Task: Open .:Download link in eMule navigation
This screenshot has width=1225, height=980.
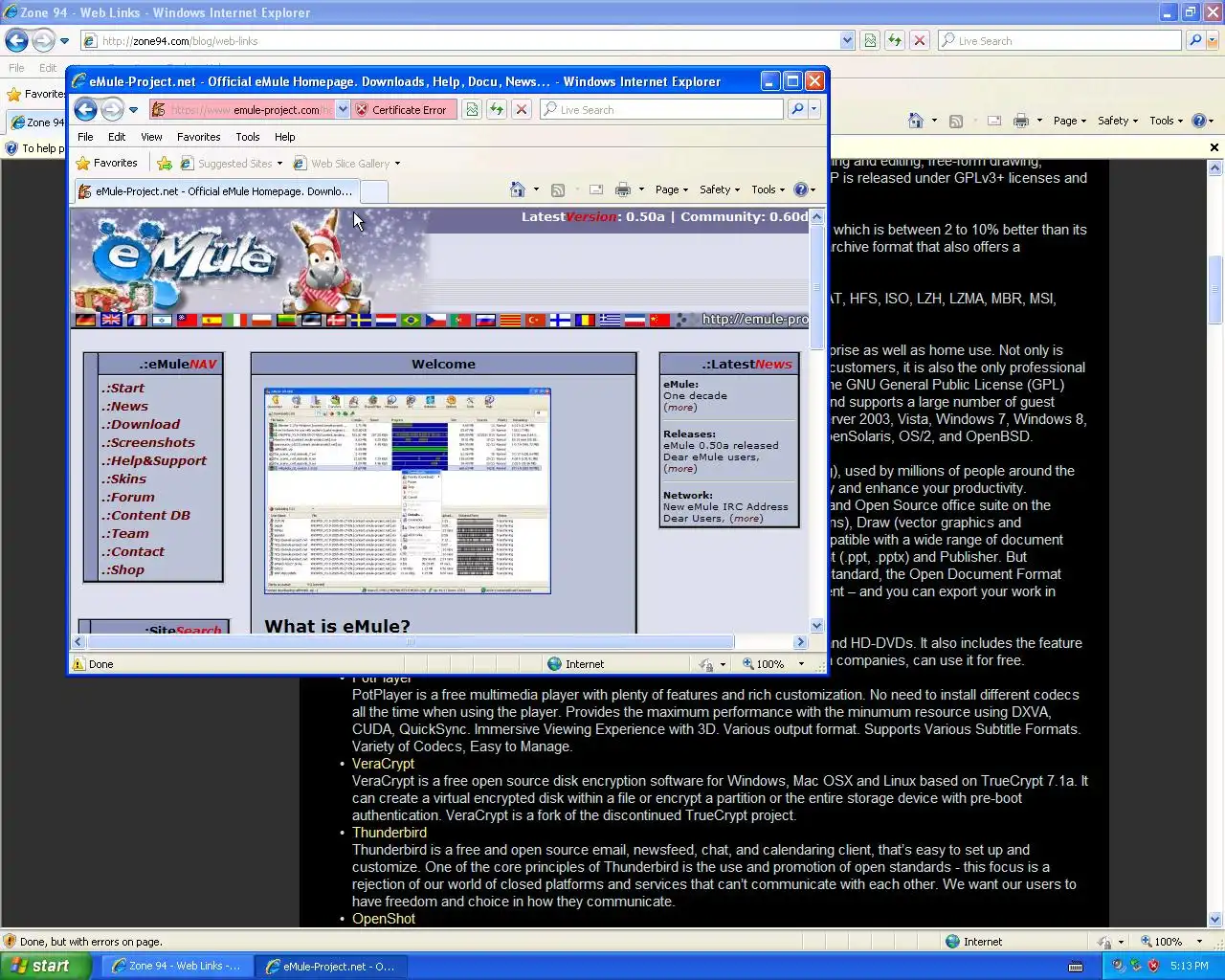Action: coord(141,424)
